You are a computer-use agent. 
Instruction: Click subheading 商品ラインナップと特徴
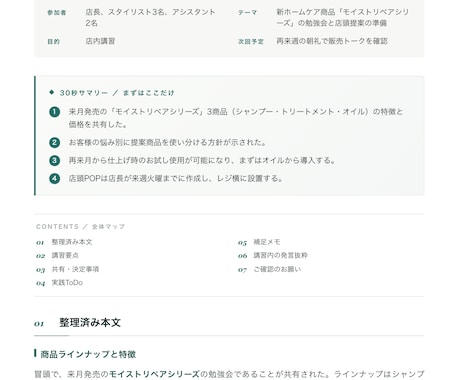coord(88,354)
